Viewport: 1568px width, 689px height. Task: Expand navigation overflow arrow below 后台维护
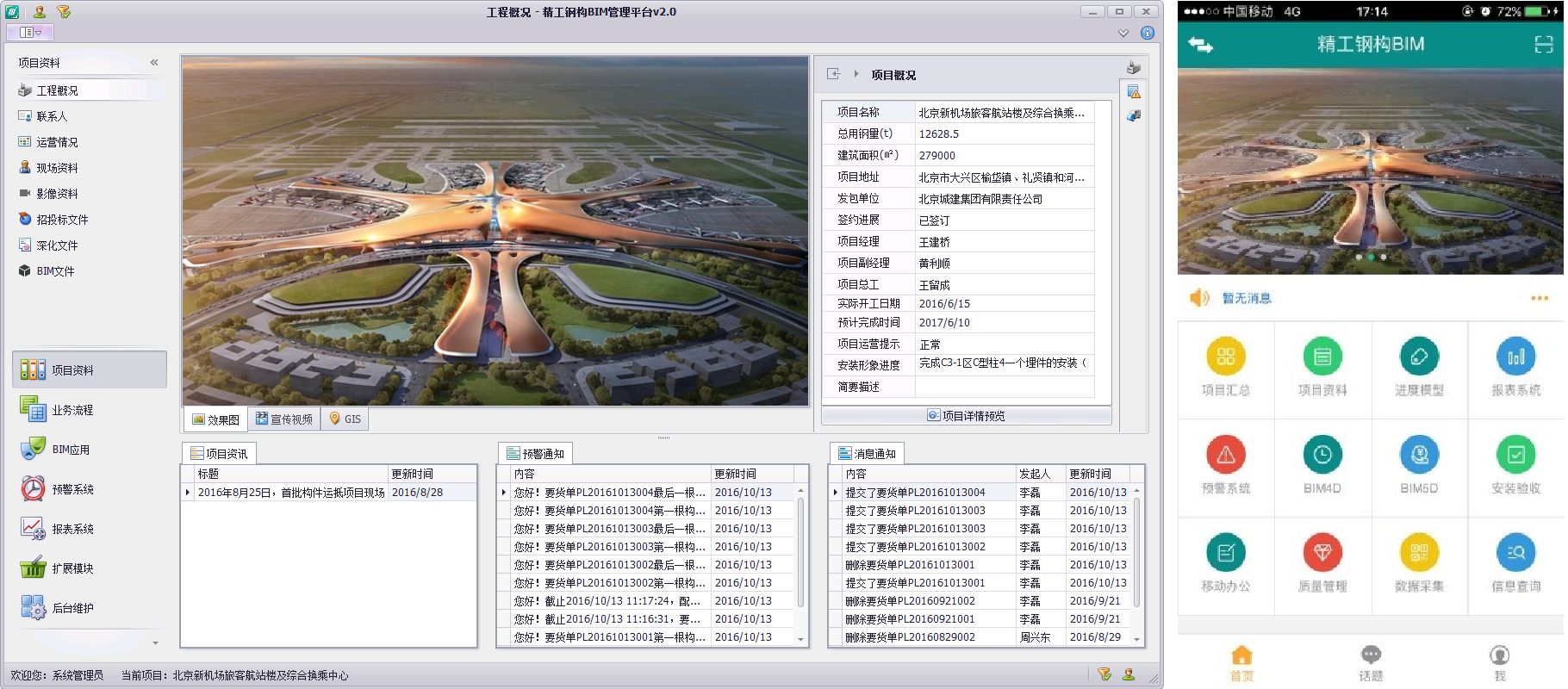[x=155, y=642]
